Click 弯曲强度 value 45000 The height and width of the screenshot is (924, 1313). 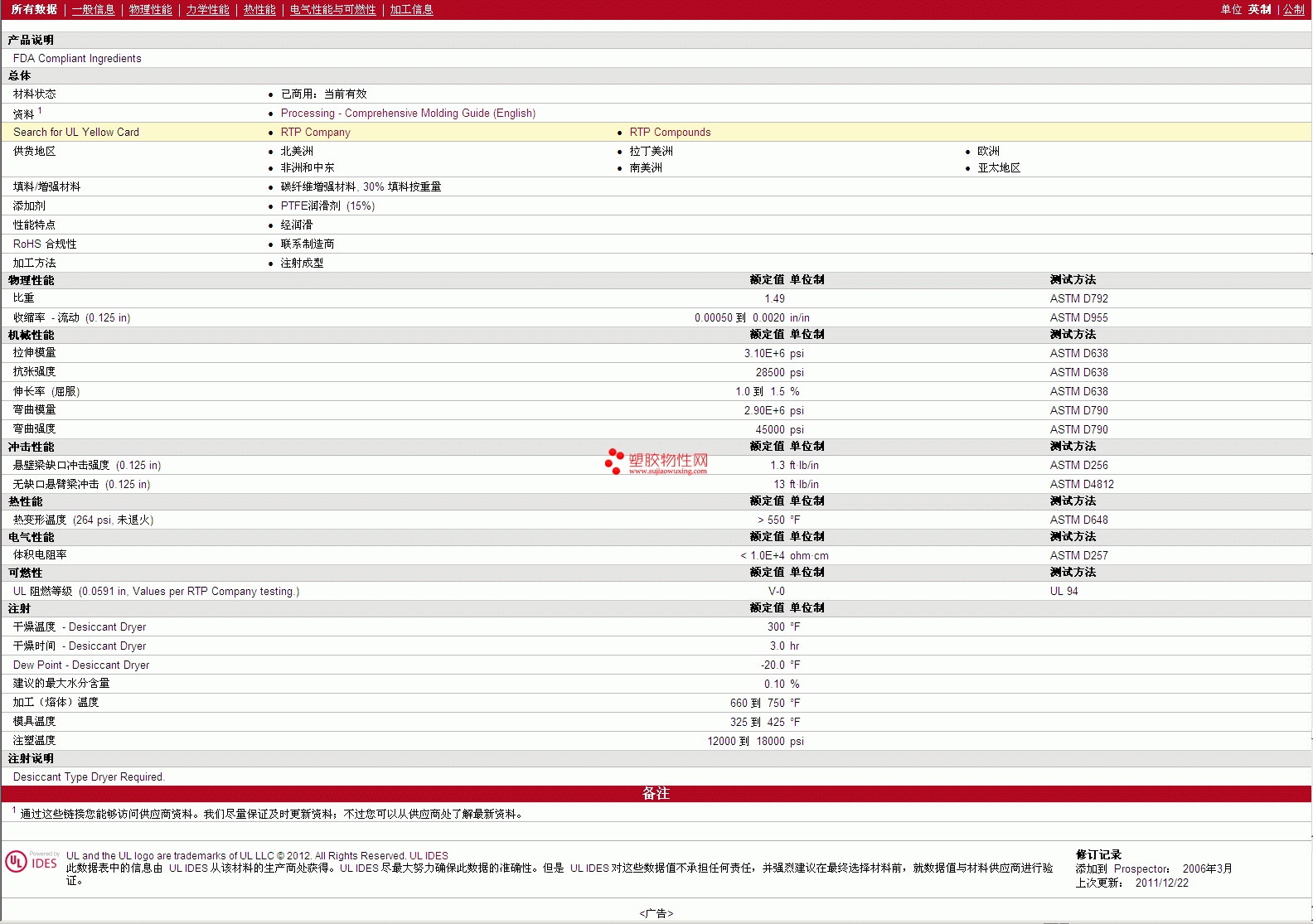[770, 430]
